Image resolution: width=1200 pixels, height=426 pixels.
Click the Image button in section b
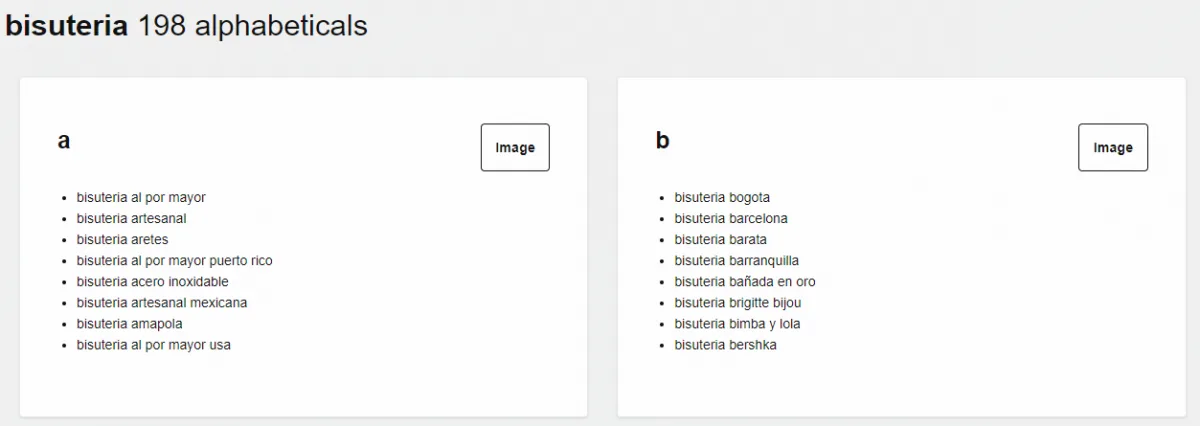[1112, 147]
